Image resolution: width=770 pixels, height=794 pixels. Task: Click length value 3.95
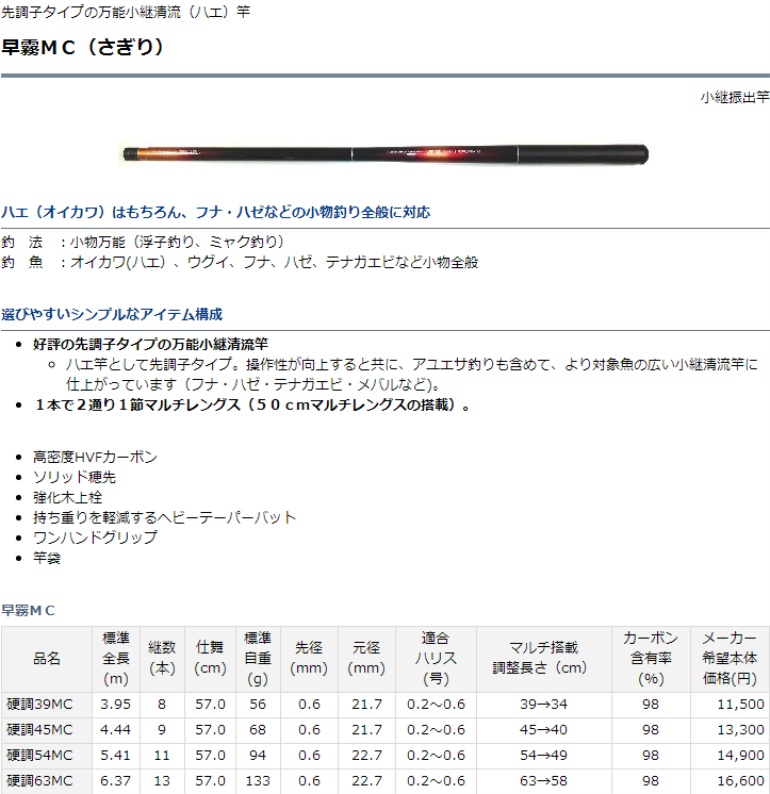(115, 704)
